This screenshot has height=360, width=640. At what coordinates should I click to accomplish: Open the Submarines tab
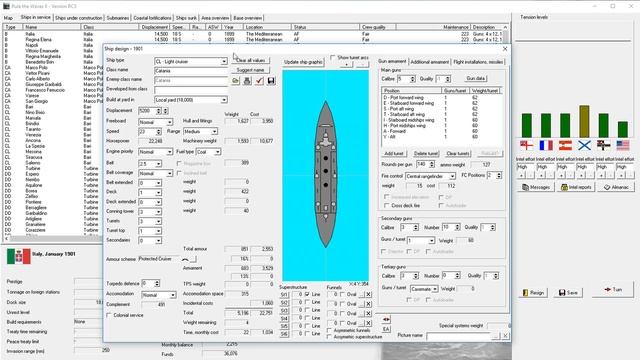point(118,18)
